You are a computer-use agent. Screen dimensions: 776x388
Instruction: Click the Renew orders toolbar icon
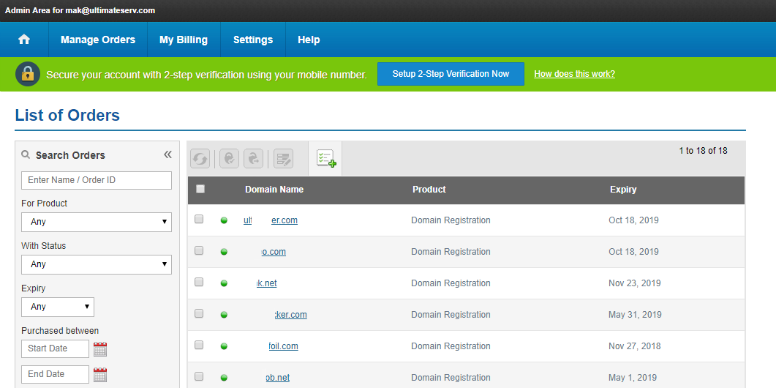click(x=200, y=159)
